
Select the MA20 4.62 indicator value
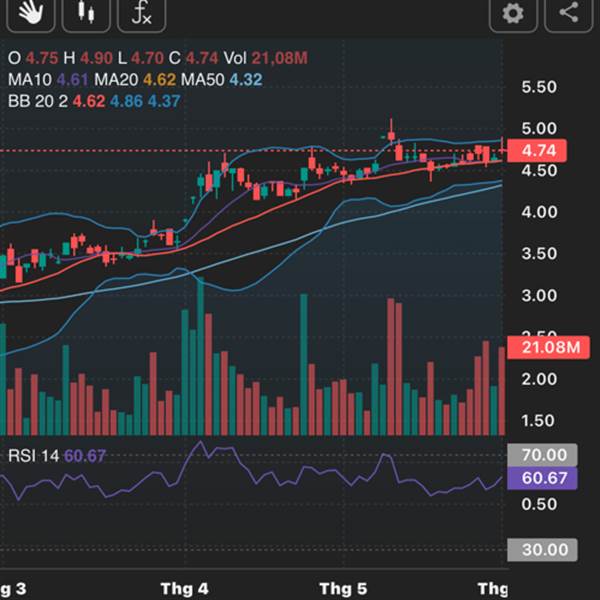(x=135, y=80)
